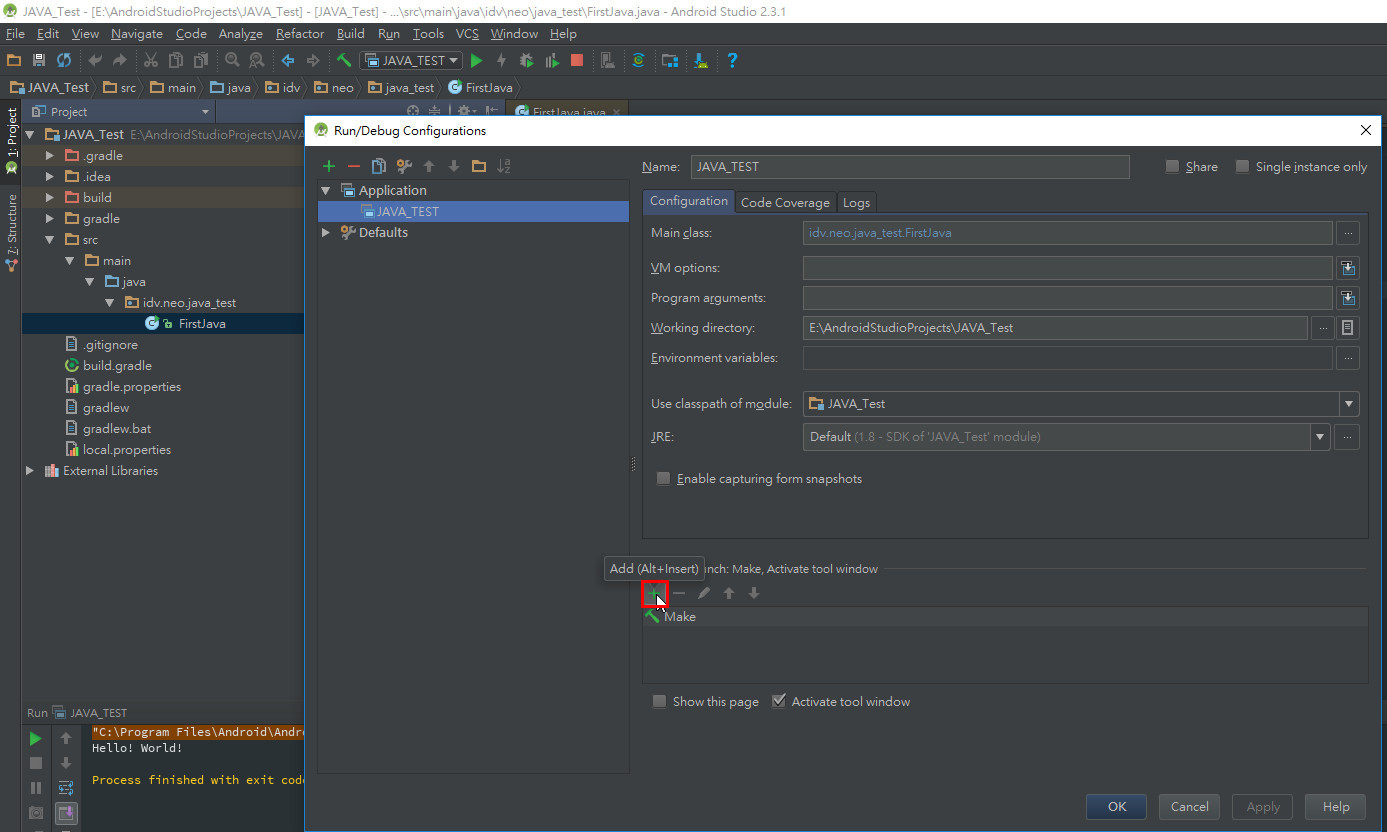This screenshot has width=1387, height=832.
Task: Toggle the Share checkbox
Action: click(1173, 167)
